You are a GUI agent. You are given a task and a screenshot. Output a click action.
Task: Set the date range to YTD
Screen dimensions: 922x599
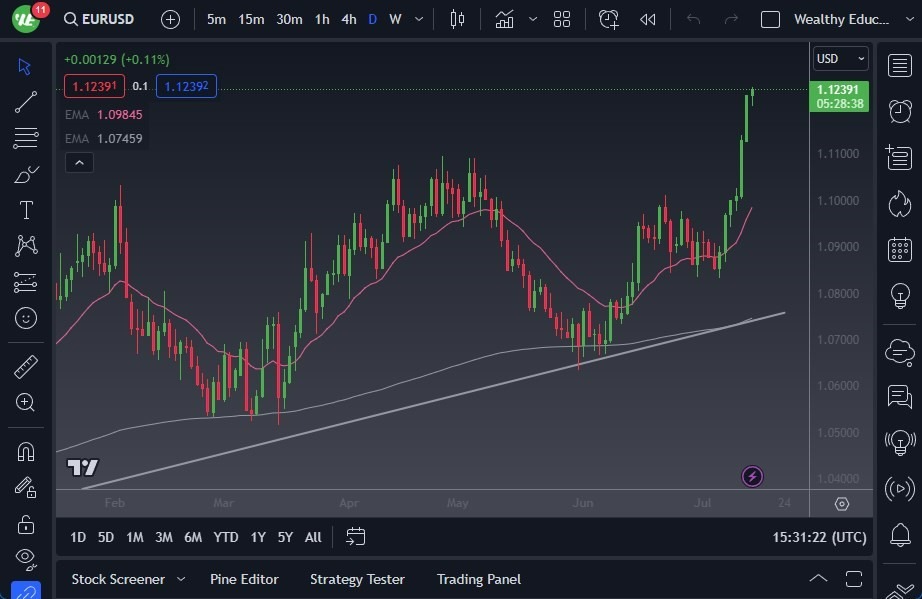226,537
